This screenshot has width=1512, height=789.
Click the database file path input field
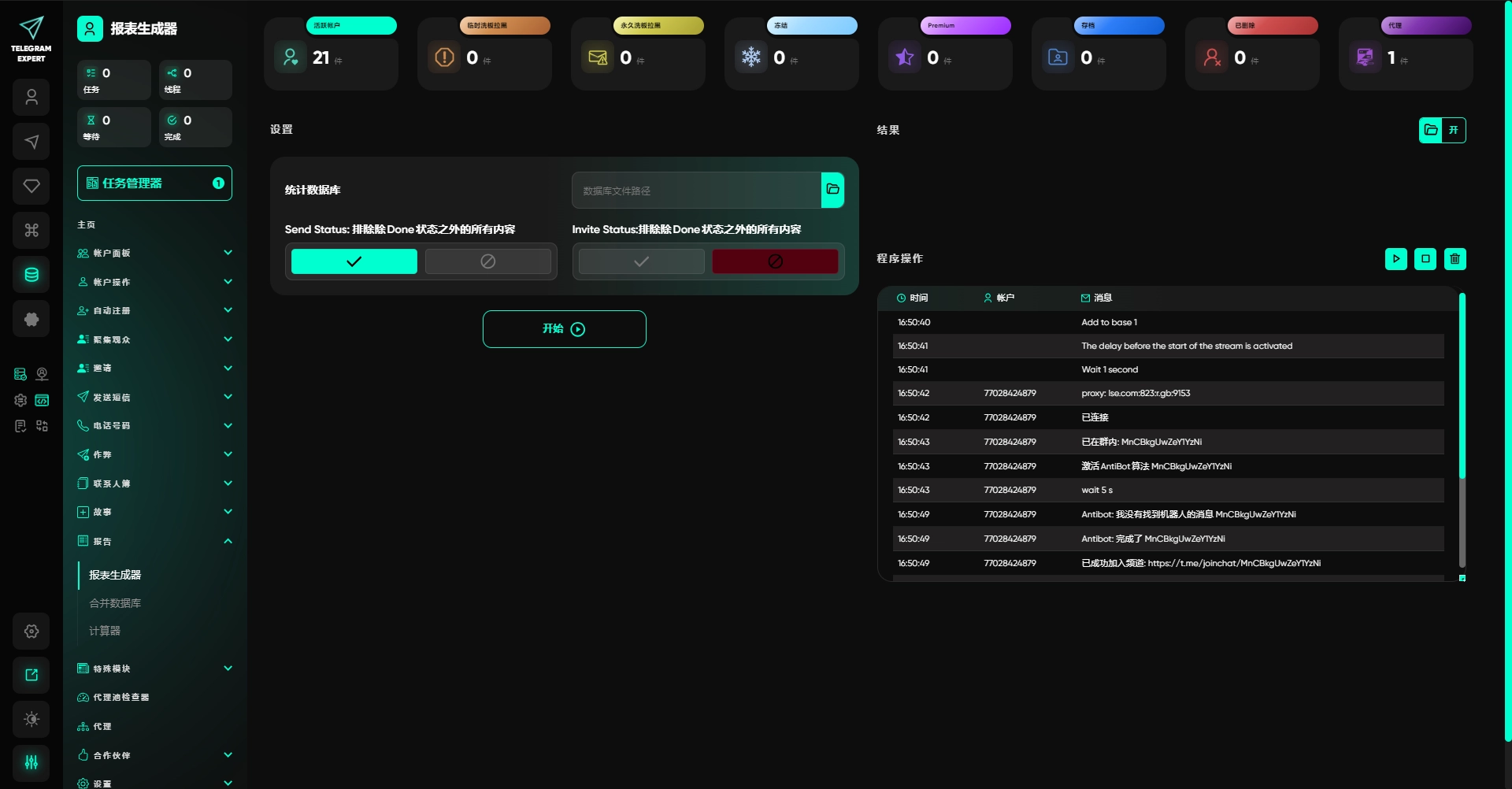coord(696,191)
